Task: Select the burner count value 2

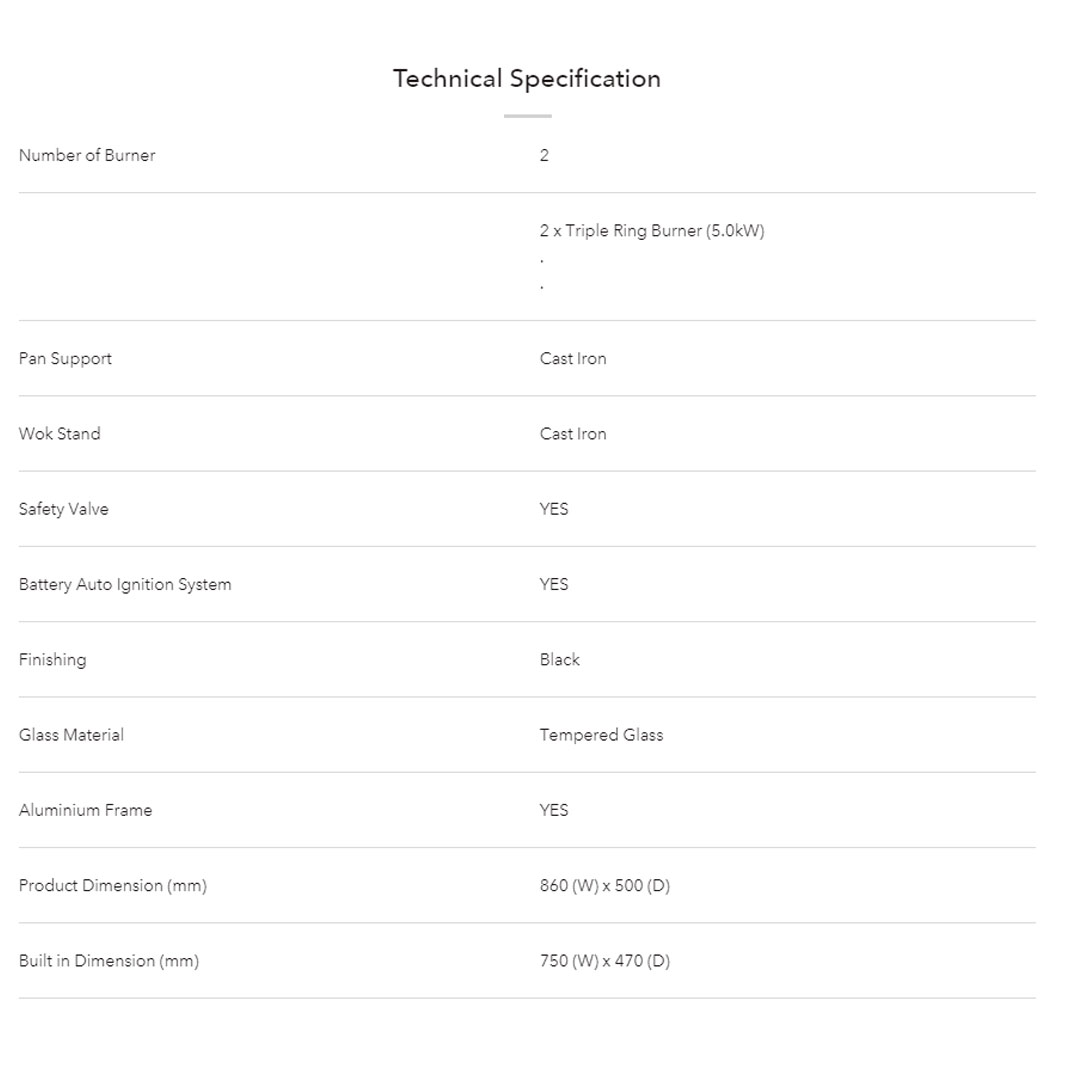Action: pos(544,155)
